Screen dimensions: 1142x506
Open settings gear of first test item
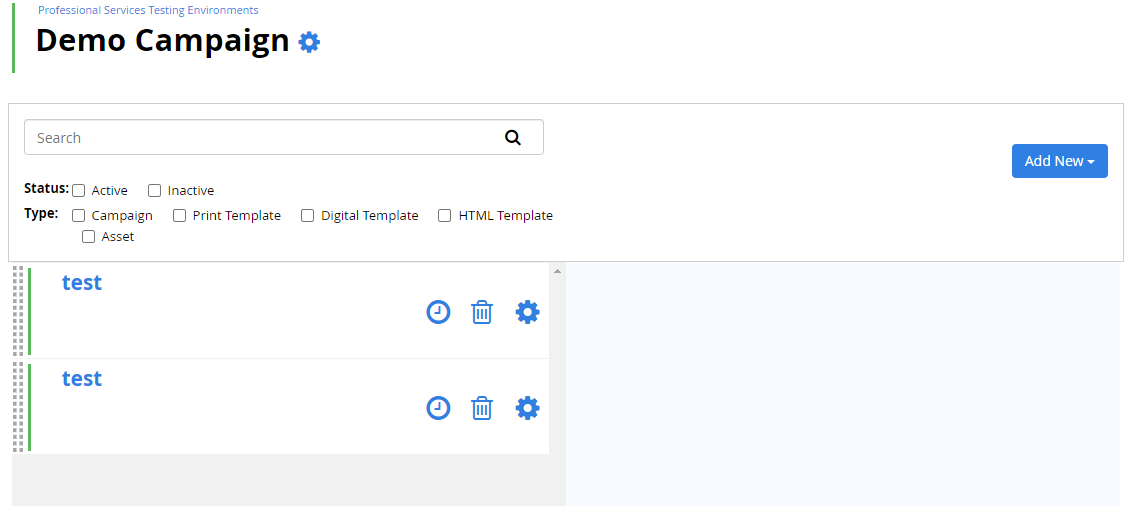coord(527,312)
